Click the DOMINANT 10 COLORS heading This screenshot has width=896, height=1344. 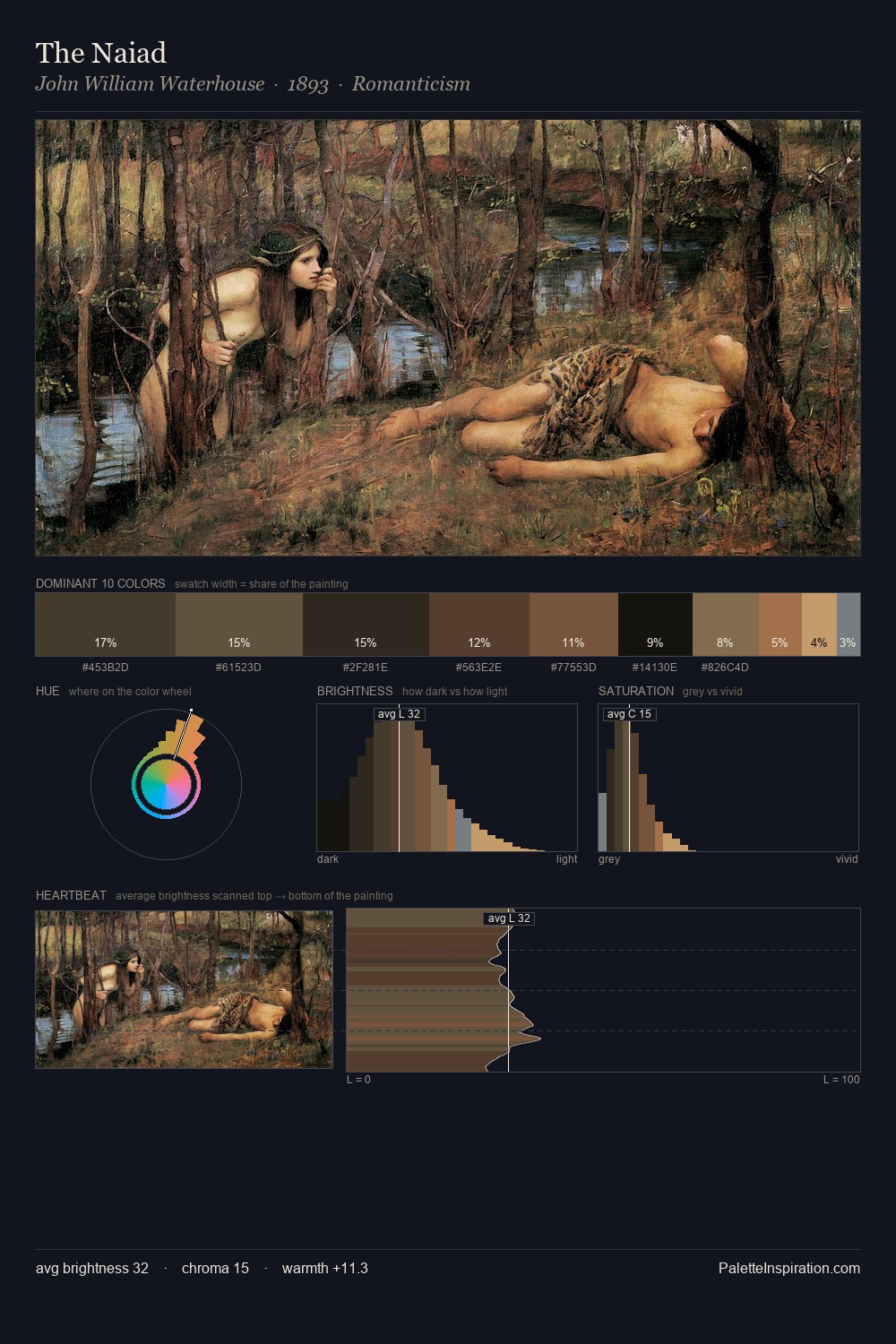(100, 583)
